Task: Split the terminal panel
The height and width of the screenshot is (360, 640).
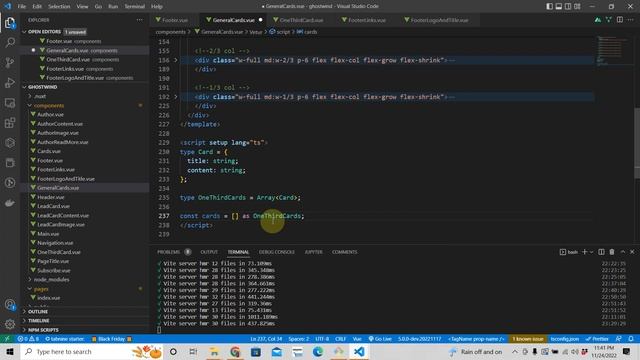Action: tap(601, 252)
